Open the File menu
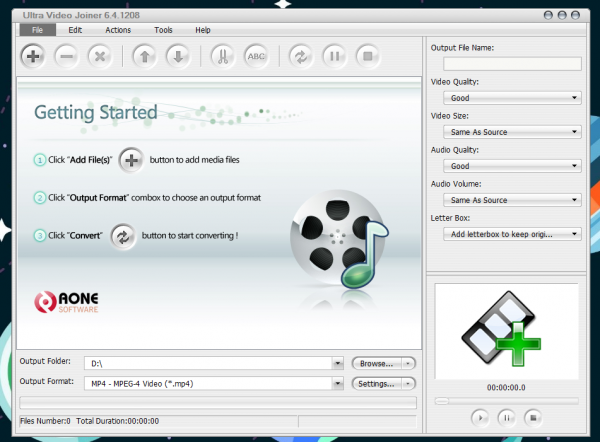Screen dimensions: 600x442 click(x=38, y=30)
